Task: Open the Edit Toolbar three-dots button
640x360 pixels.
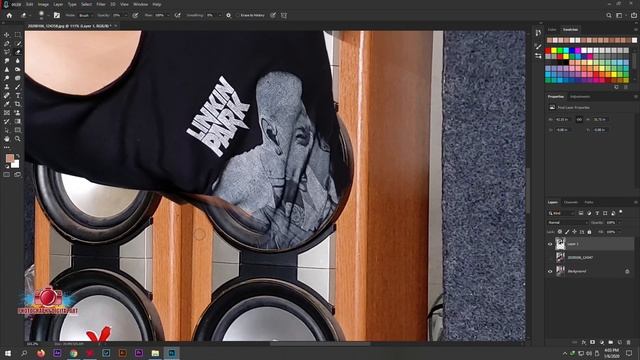Action: pyautogui.click(x=7, y=147)
